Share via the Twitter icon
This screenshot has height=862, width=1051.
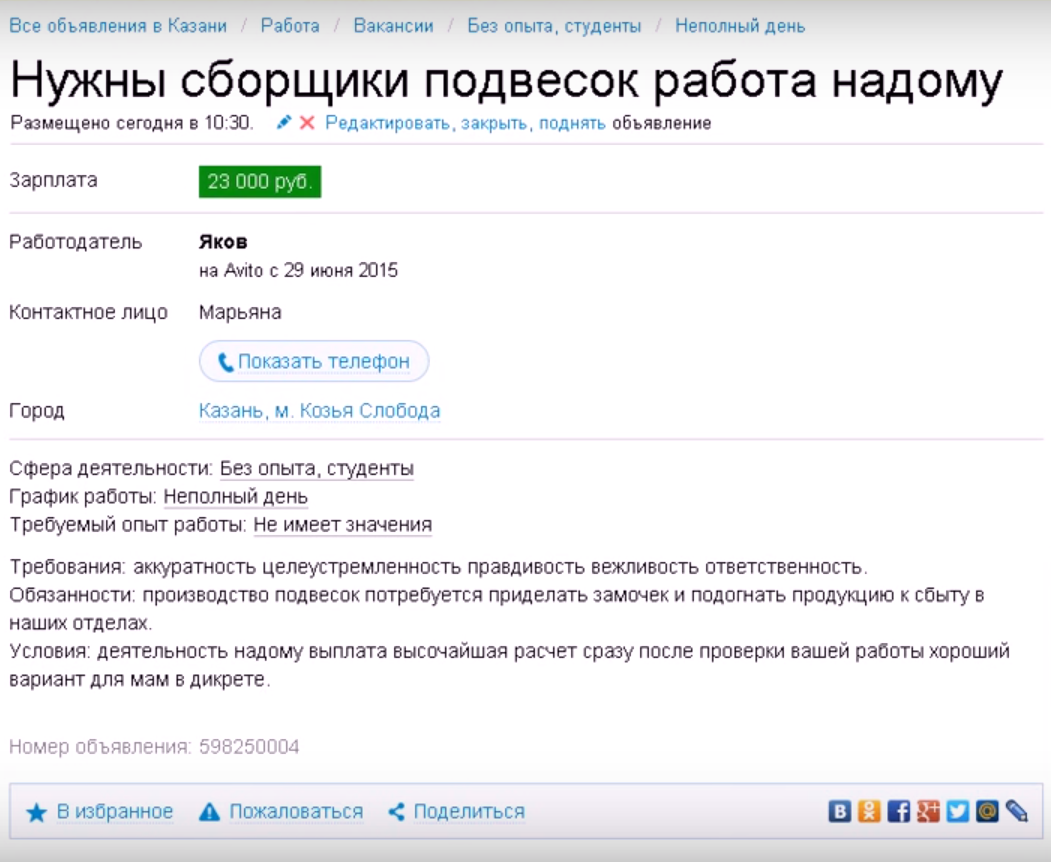pos(958,812)
